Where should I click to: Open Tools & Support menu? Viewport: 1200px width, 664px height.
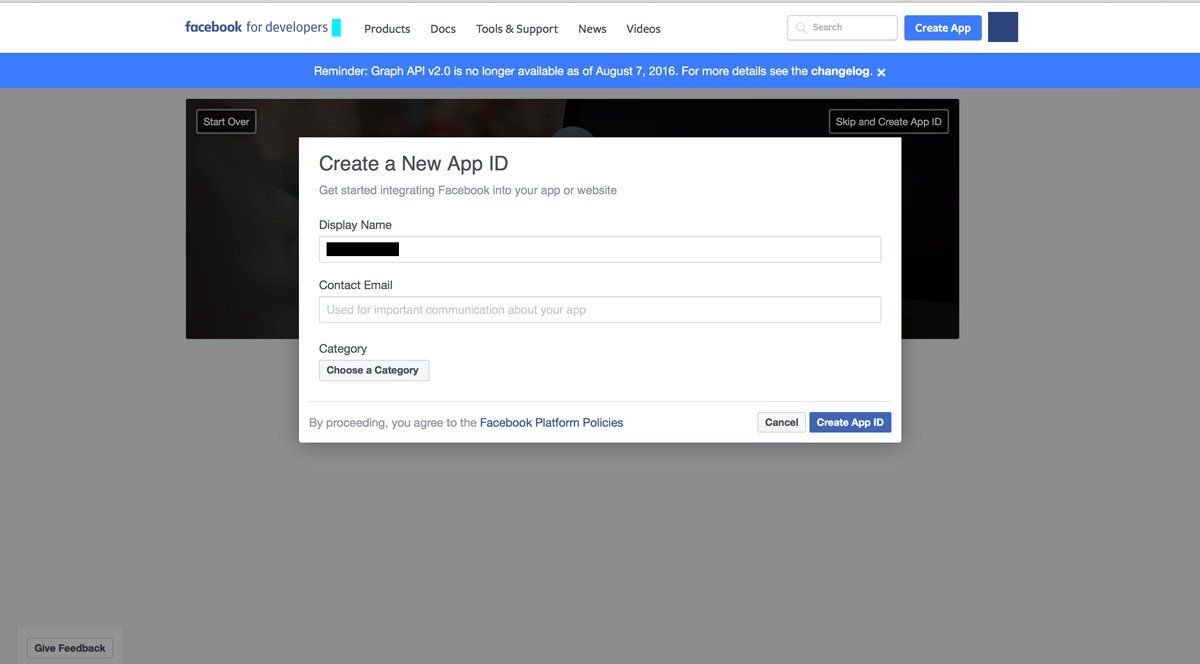click(517, 29)
